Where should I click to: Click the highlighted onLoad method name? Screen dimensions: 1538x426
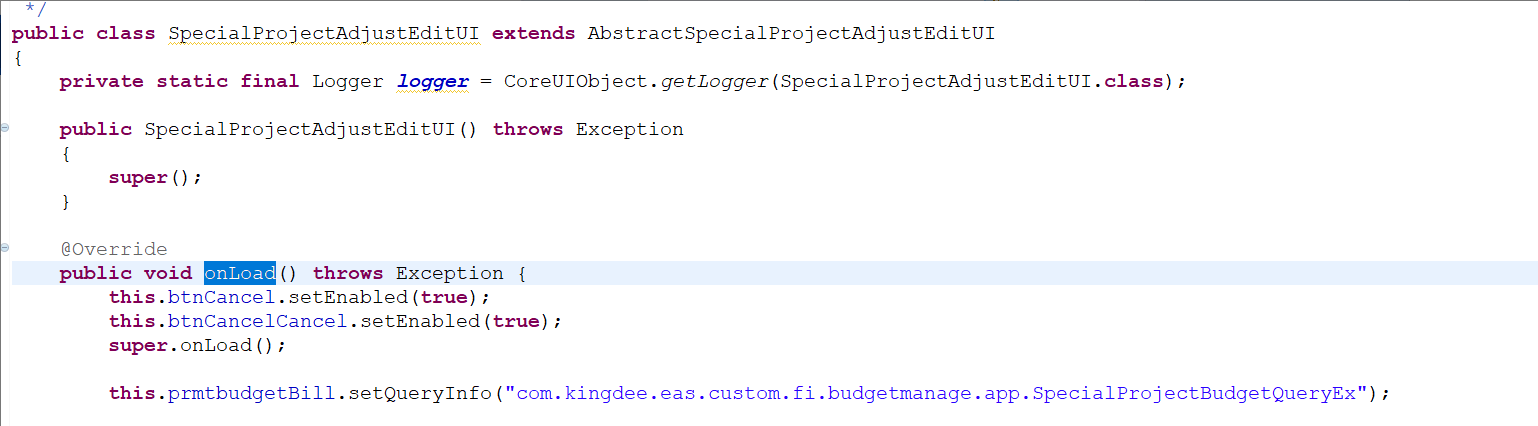pos(240,273)
